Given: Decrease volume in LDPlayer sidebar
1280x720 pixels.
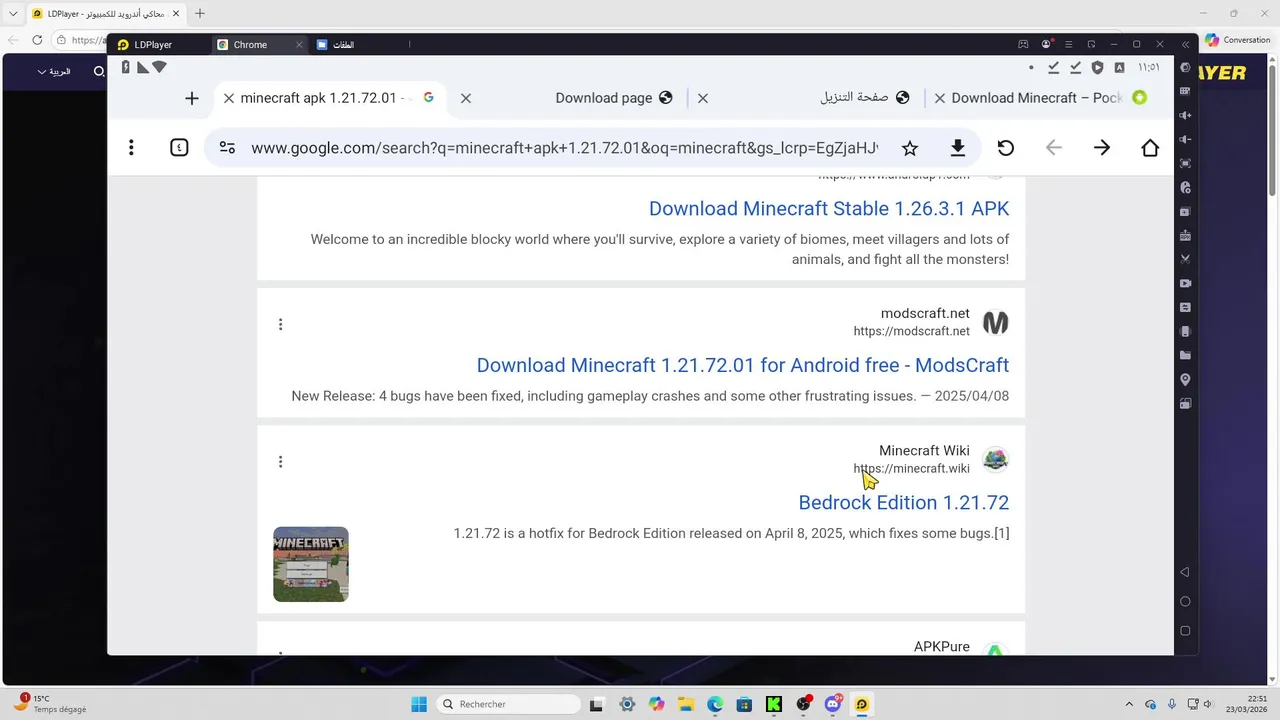Looking at the screenshot, I should [x=1185, y=139].
